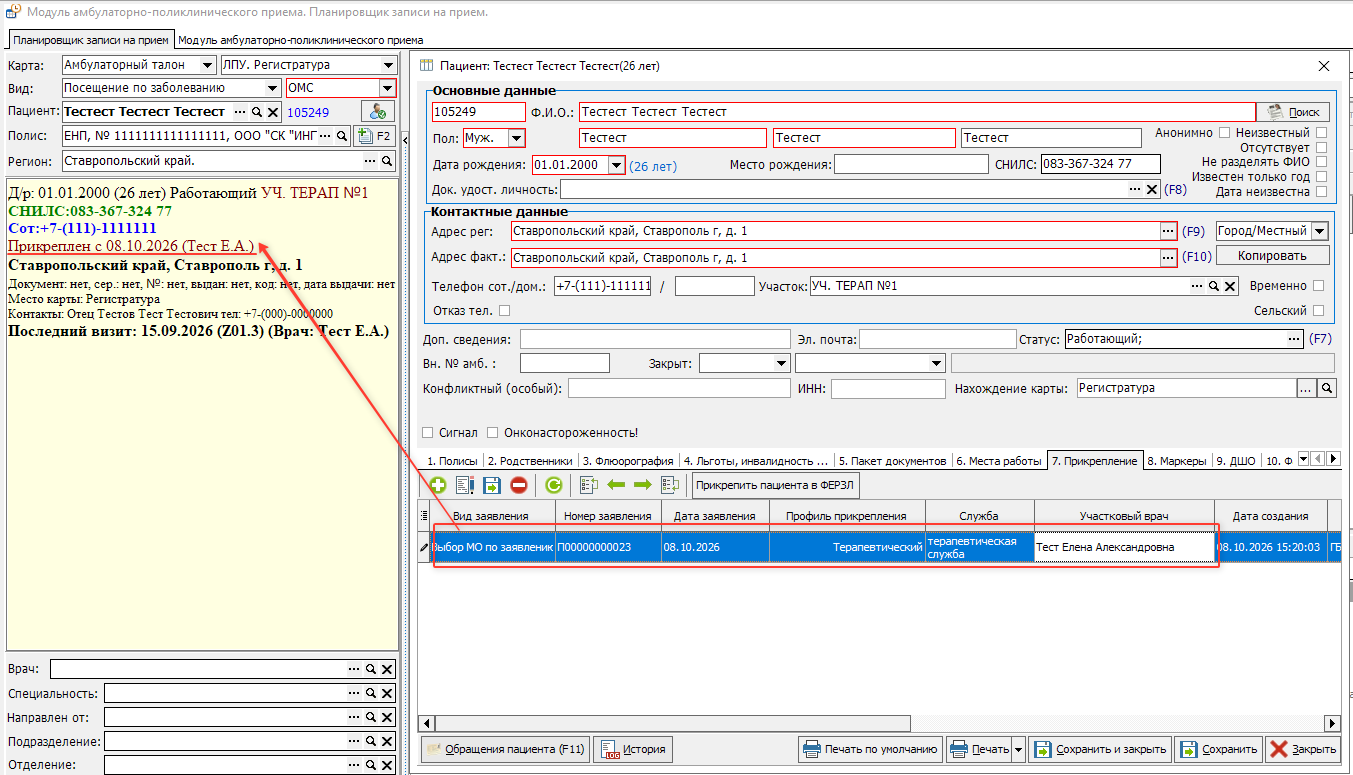This screenshot has width=1353, height=775.
Task: Open Обращения пациента (F11)
Action: [505, 749]
